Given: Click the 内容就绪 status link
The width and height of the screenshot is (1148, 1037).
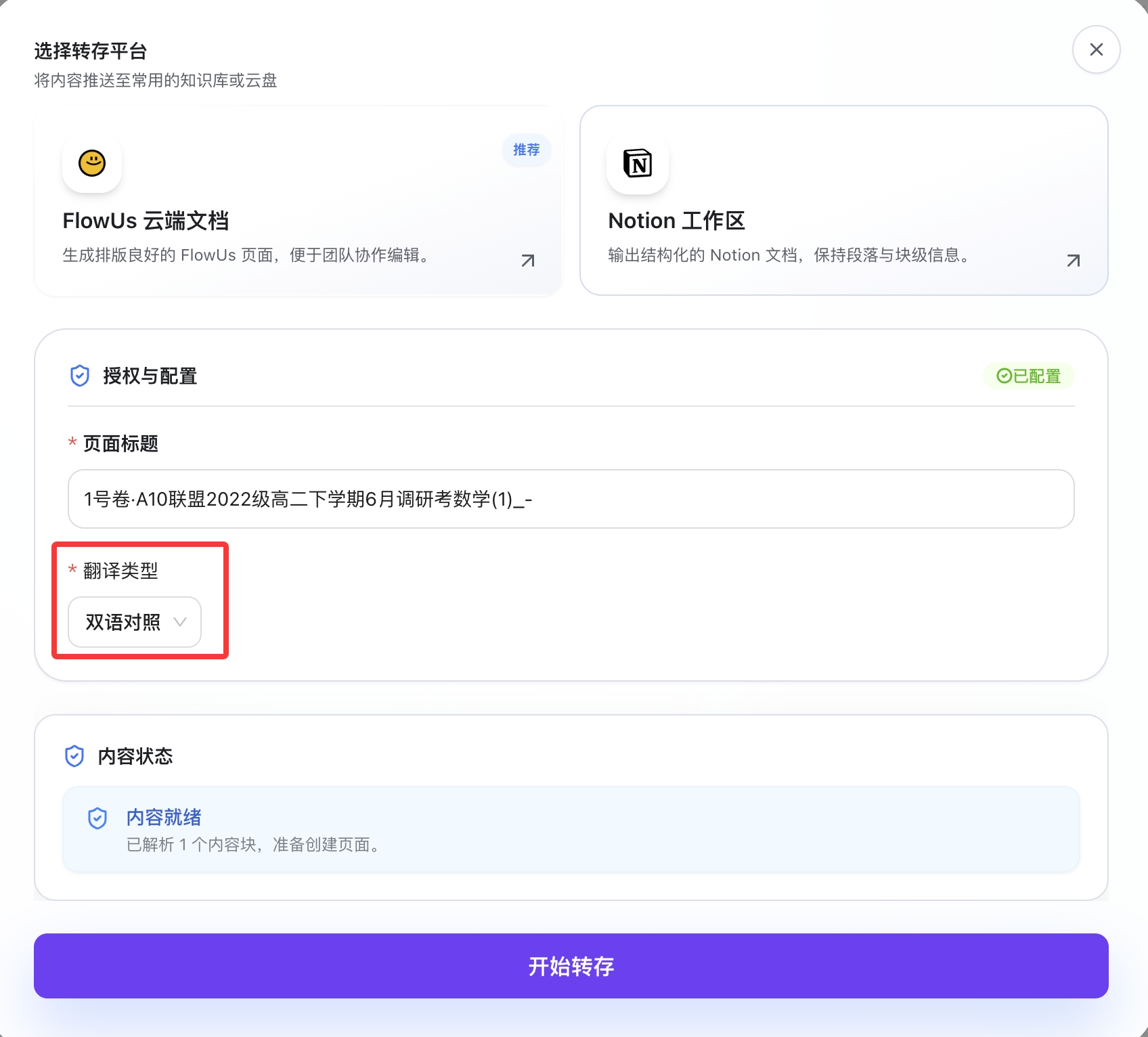Looking at the screenshot, I should point(162,818).
